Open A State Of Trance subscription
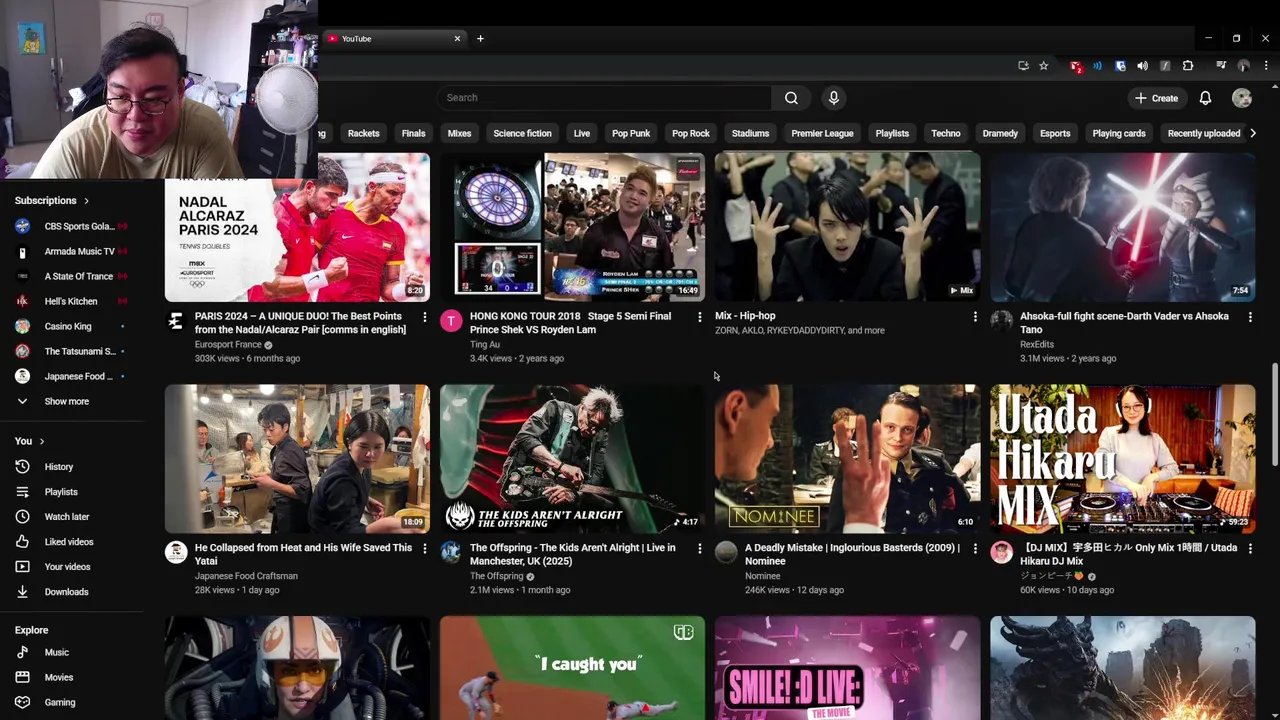 72,276
